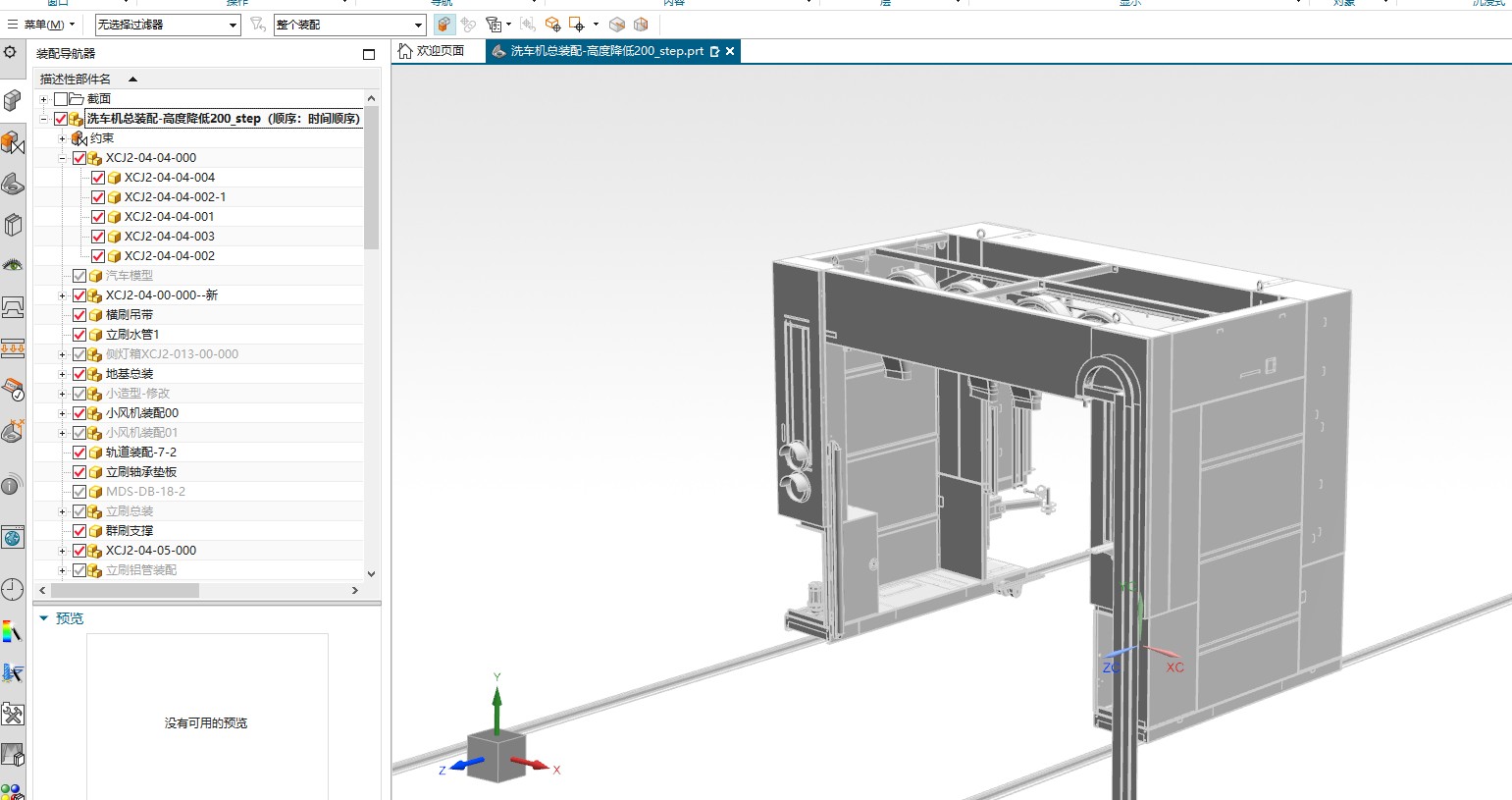Open the wrench tools folder sidebar tab
Image resolution: width=1512 pixels, height=800 pixels.
tap(12, 714)
